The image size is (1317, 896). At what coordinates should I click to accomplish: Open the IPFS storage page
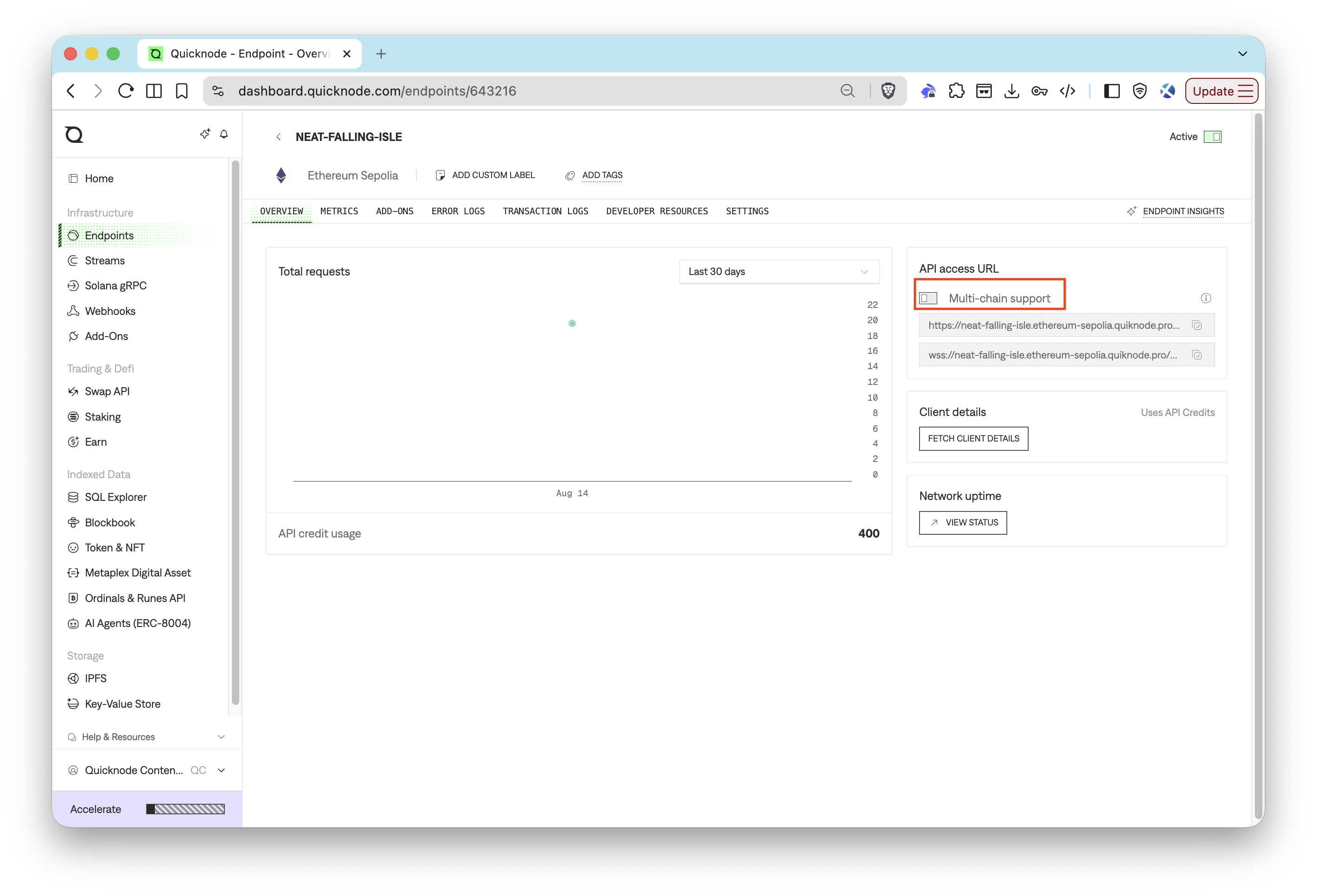[95, 678]
